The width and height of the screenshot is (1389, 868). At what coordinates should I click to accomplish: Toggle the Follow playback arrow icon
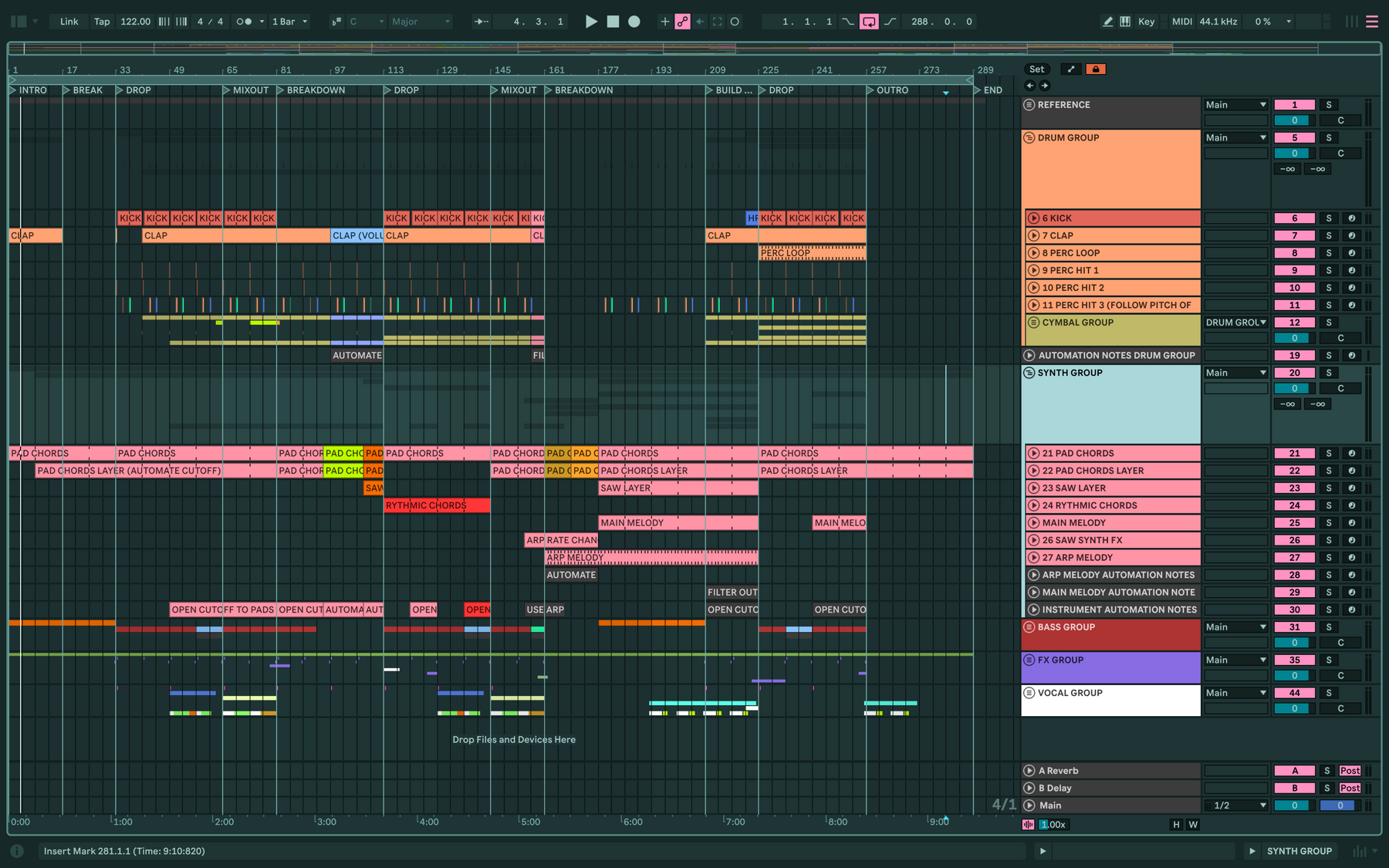482,22
